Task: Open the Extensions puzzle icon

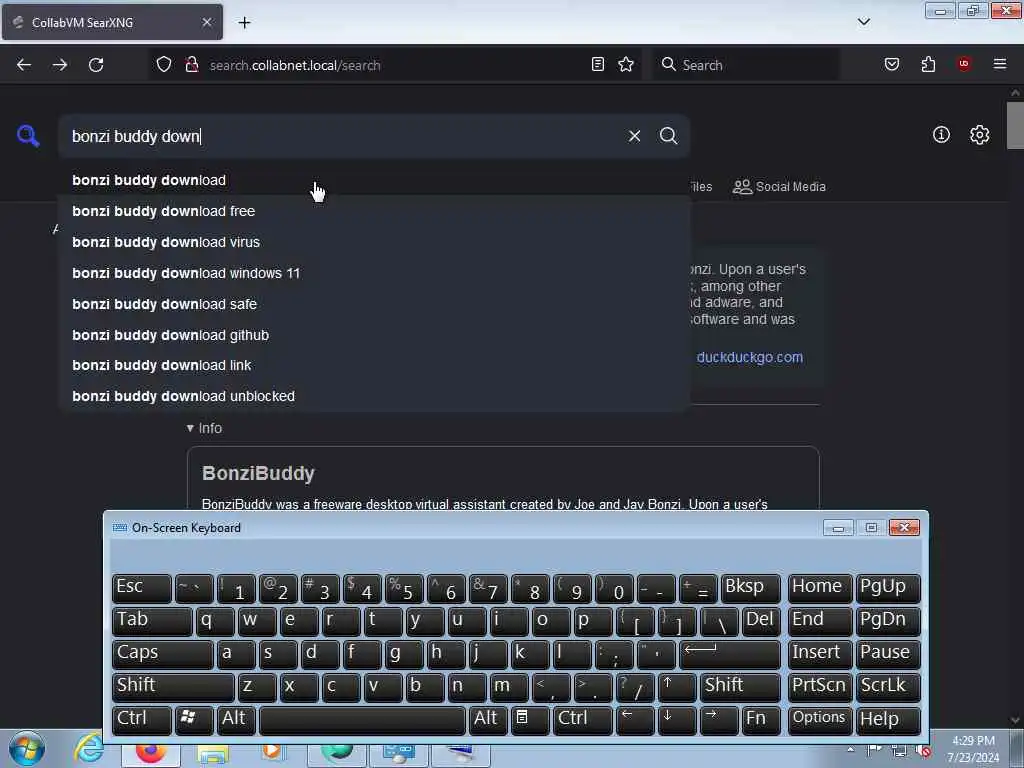Action: (x=928, y=64)
